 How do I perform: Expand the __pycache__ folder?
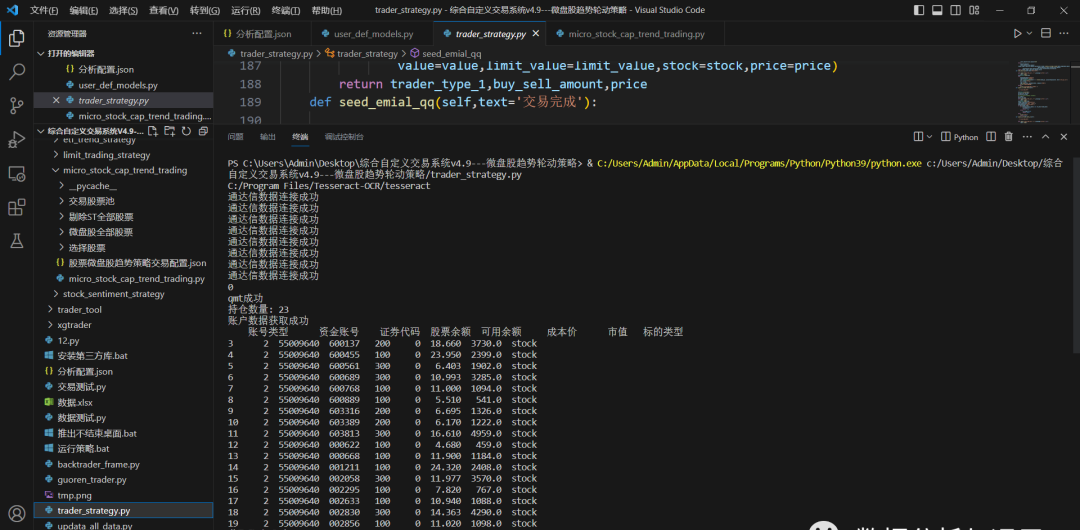click(x=62, y=186)
